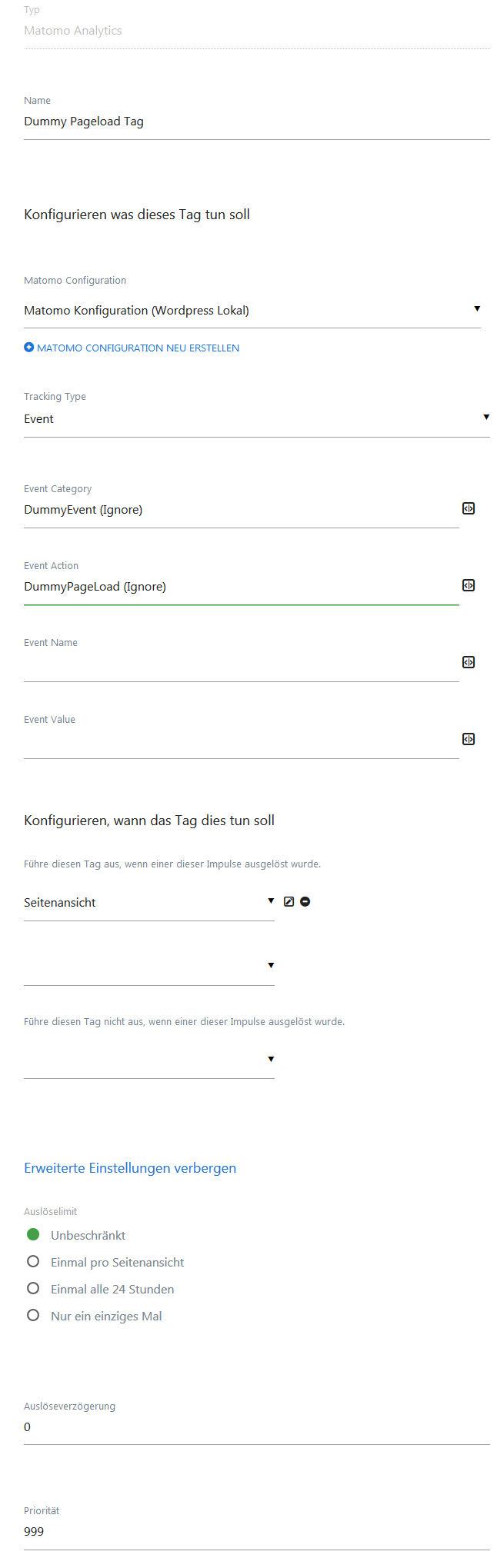Click the Name field Dummy Pageload Tag

pos(257,122)
